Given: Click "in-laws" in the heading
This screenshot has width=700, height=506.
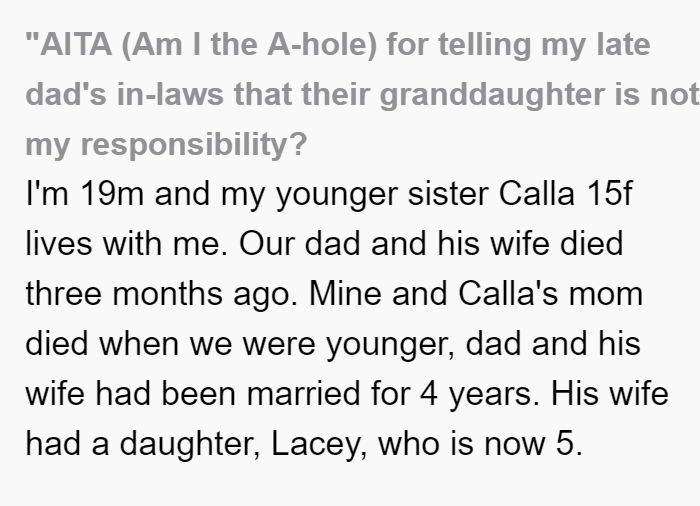Looking at the screenshot, I should pyautogui.click(x=170, y=95).
